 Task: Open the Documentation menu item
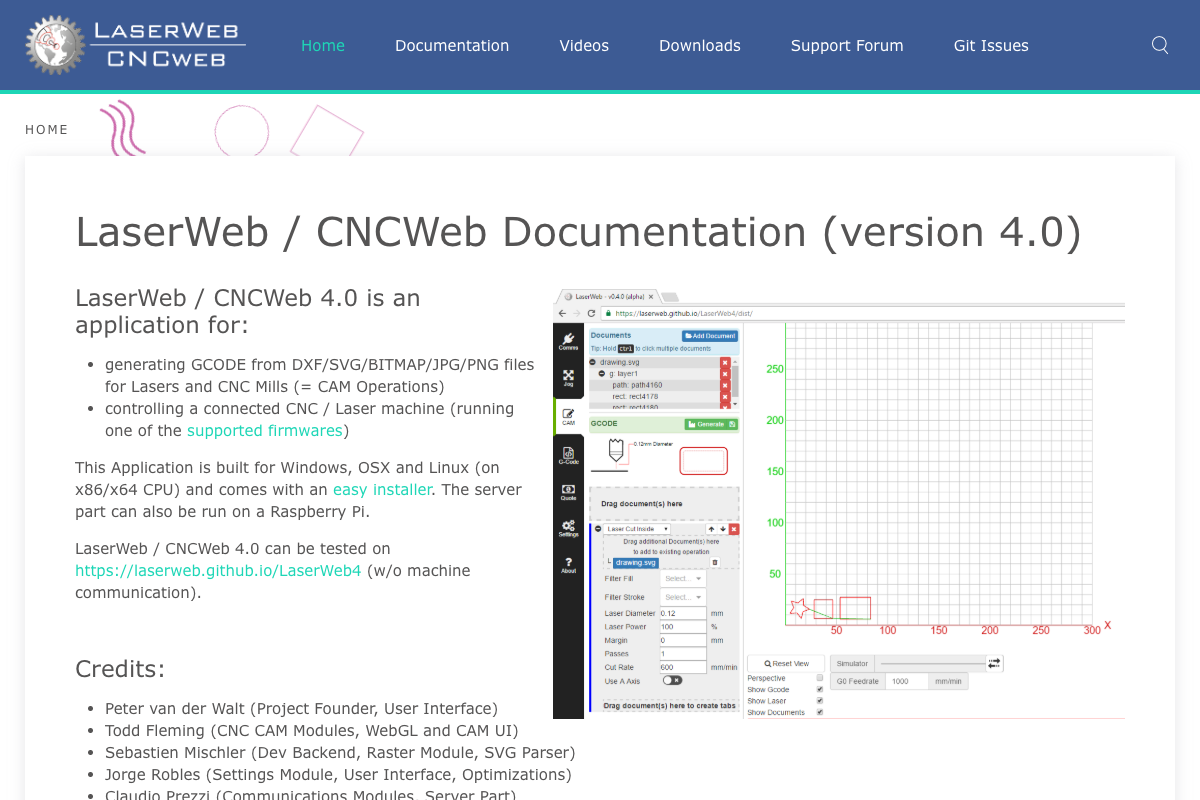tap(452, 45)
